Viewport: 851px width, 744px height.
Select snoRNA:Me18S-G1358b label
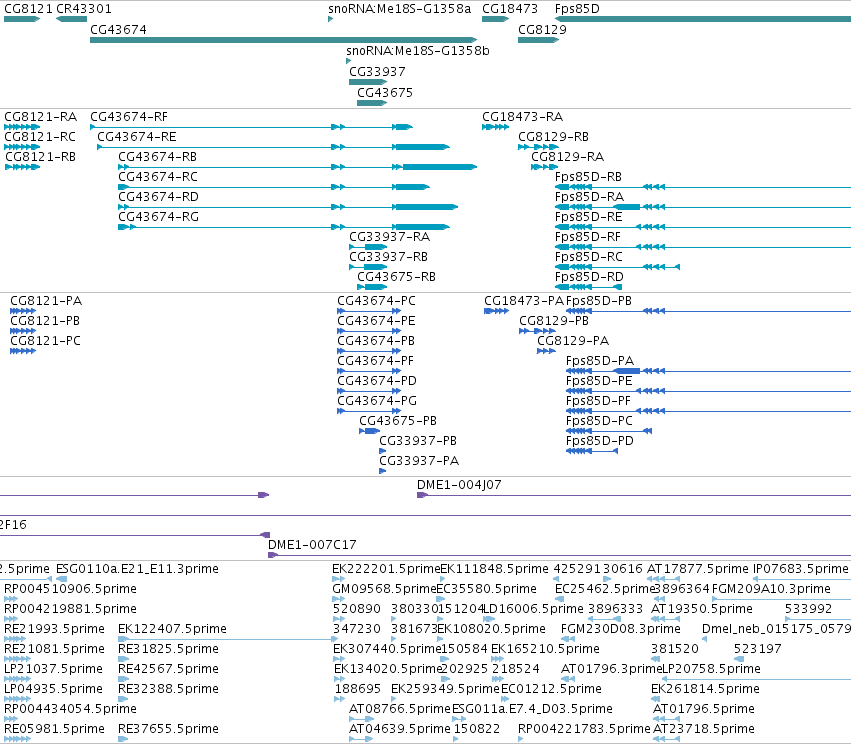(x=418, y=51)
